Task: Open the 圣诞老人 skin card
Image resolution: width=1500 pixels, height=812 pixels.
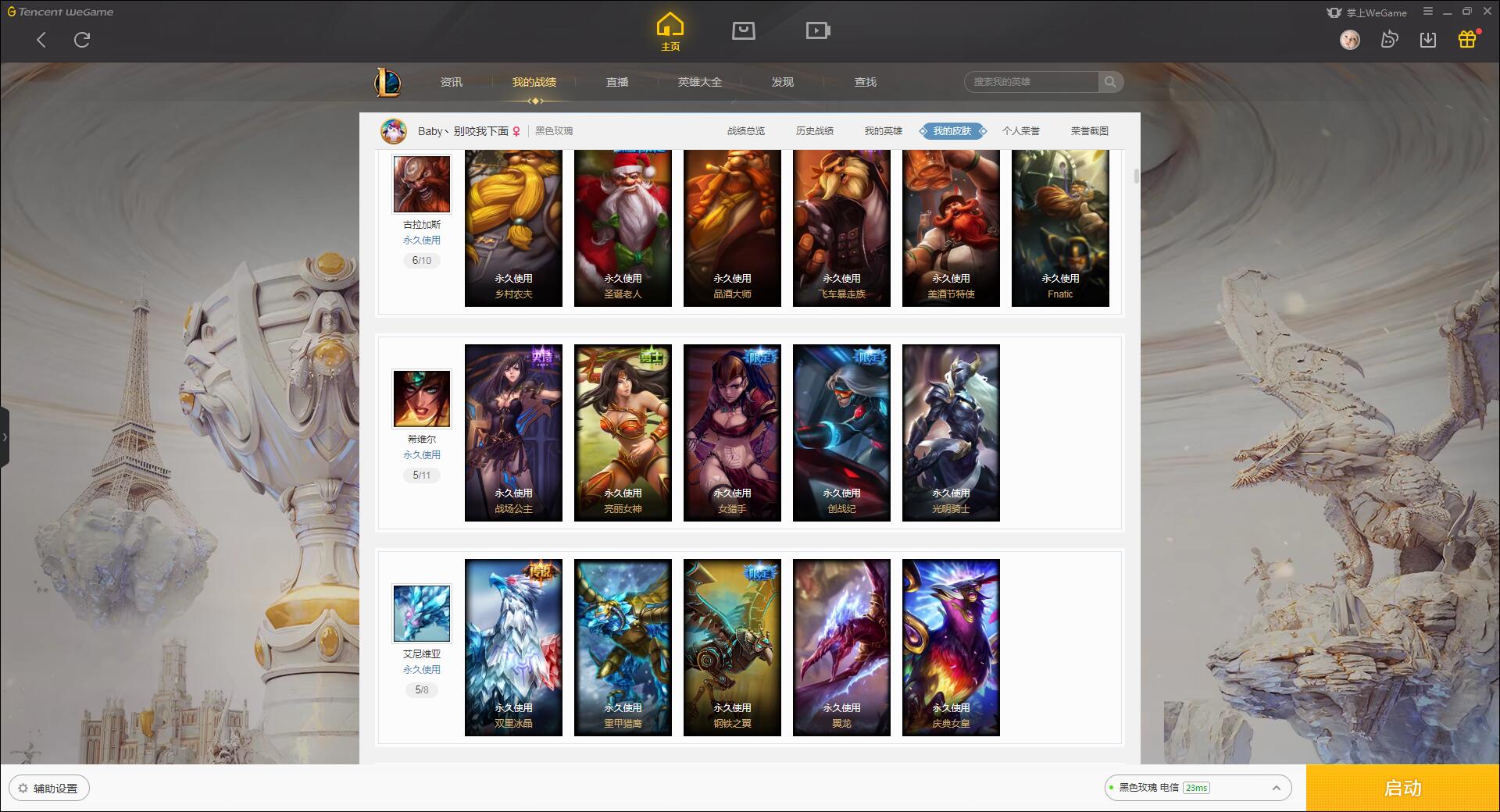Action: click(623, 228)
